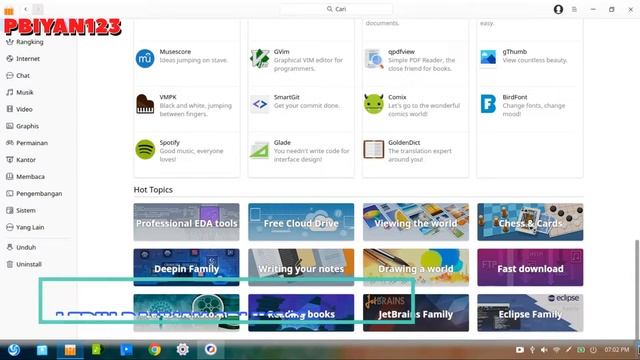Image resolution: width=640 pixels, height=360 pixels.
Task: Click the screen recorder tray icon
Action: 520,350
